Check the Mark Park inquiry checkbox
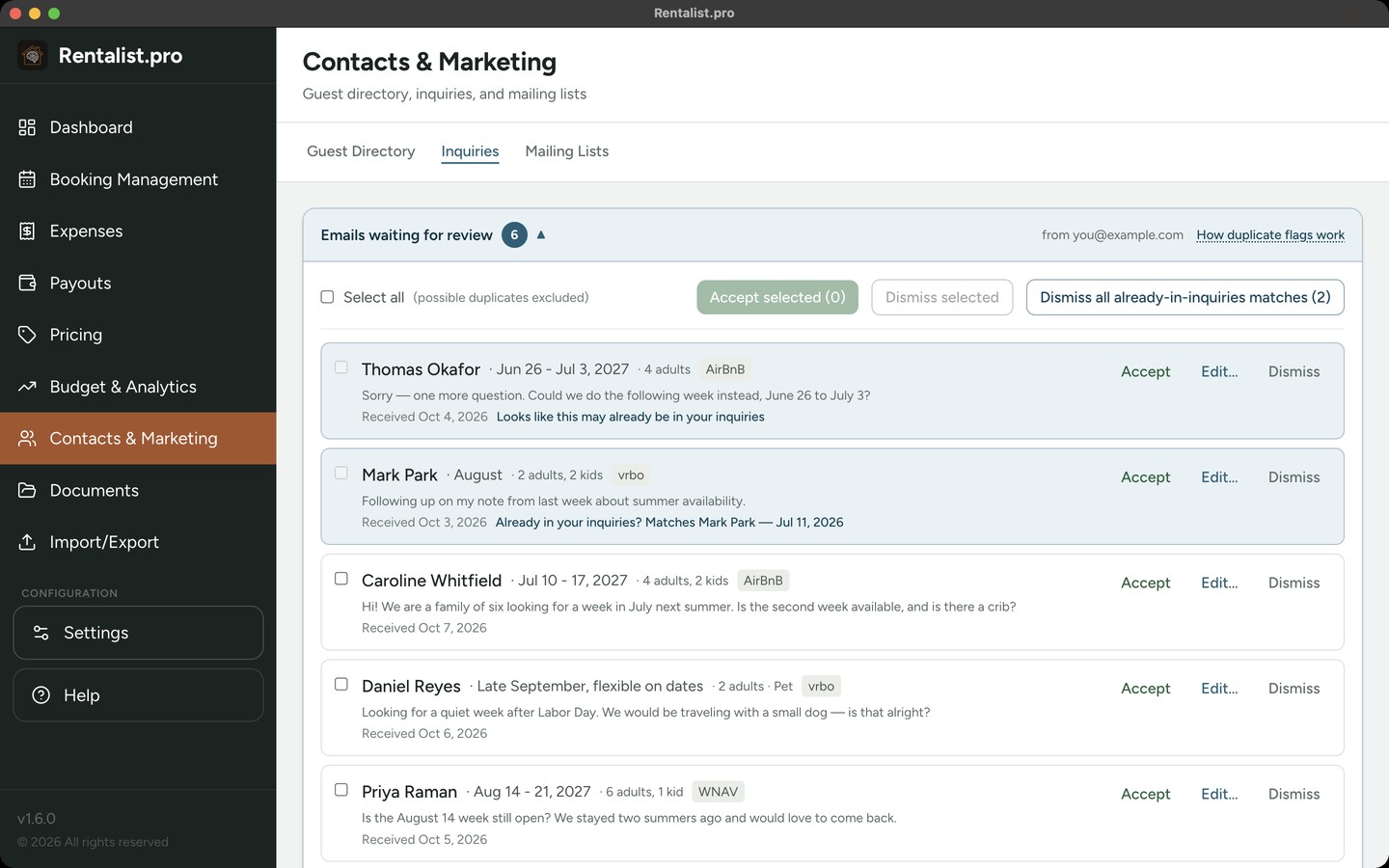The height and width of the screenshot is (868, 1389). coord(341,473)
